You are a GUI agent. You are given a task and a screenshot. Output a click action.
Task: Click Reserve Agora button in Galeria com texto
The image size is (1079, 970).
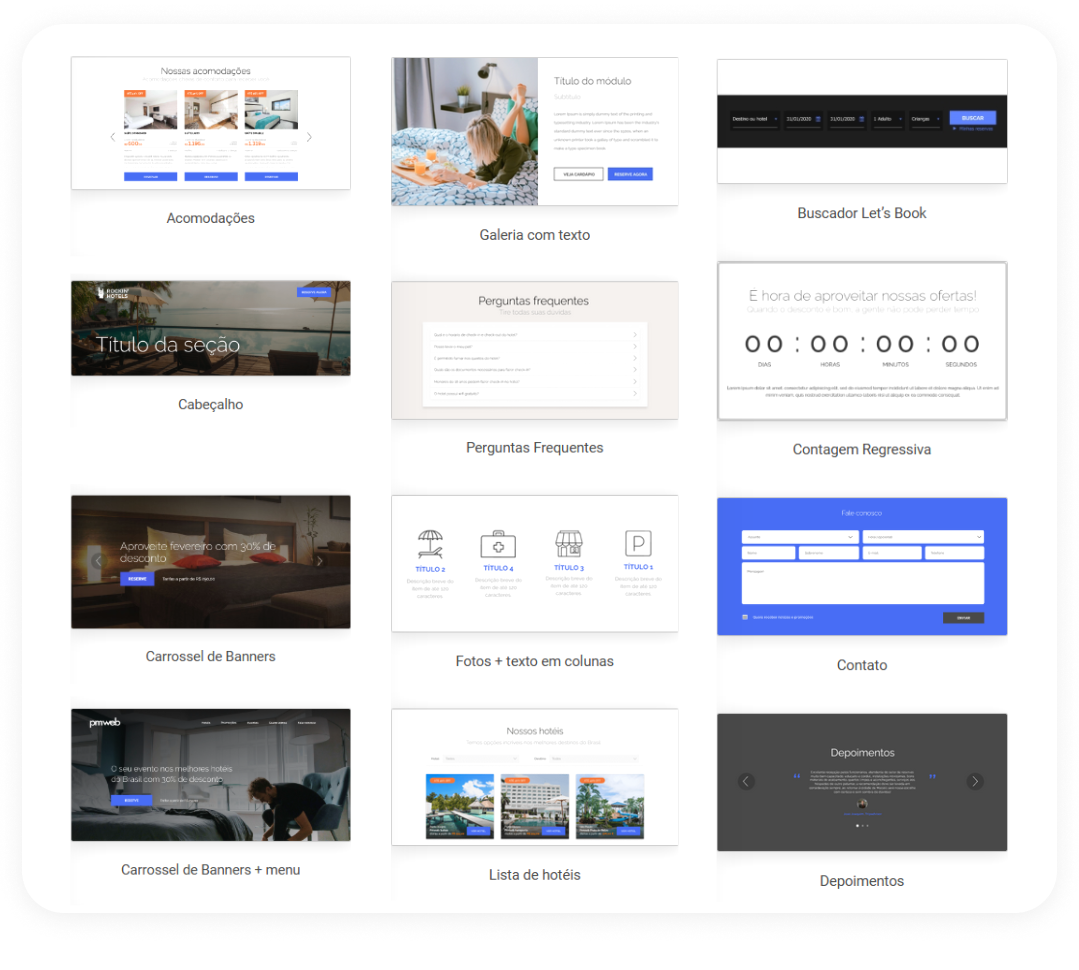[630, 174]
